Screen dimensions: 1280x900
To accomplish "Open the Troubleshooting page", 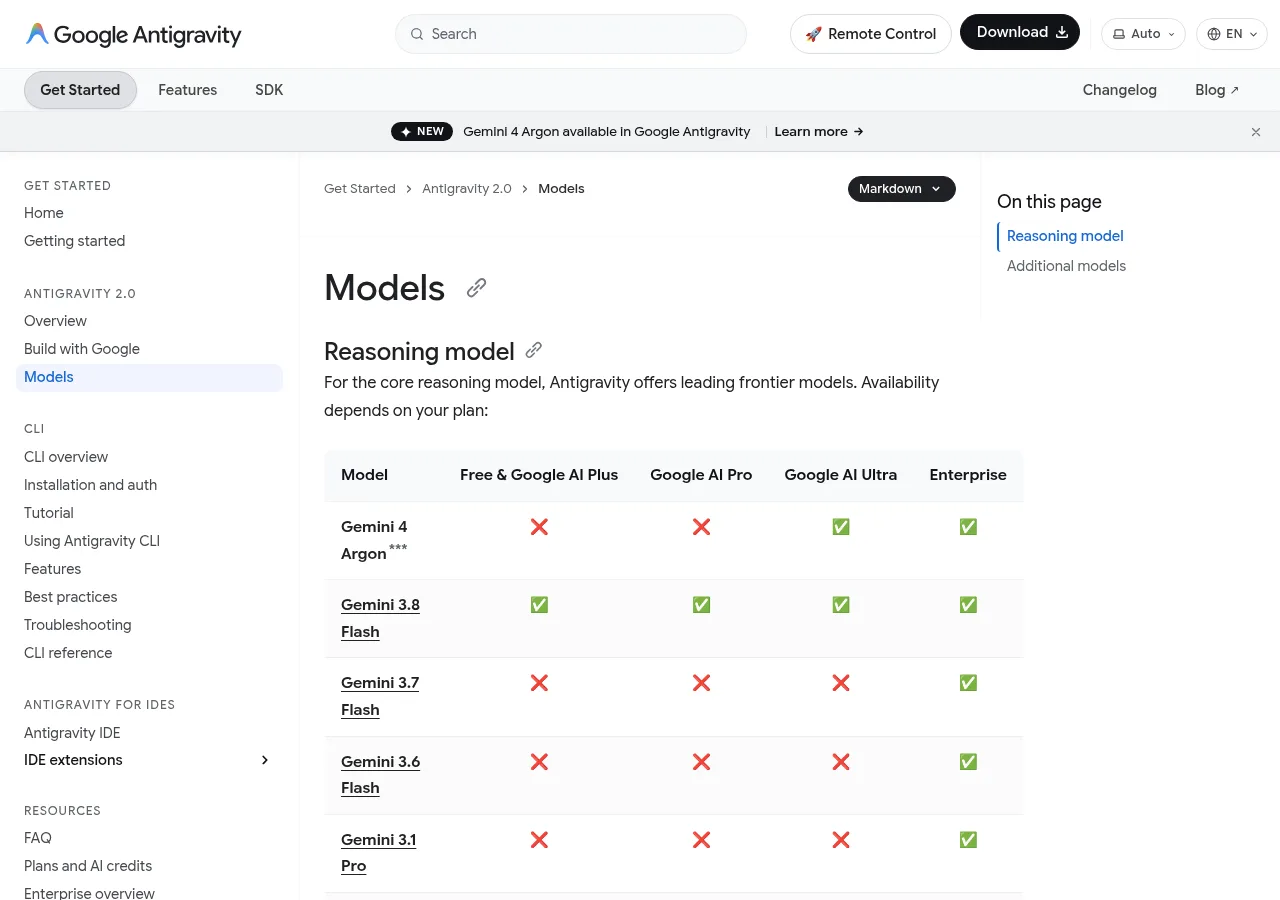I will [x=78, y=625].
